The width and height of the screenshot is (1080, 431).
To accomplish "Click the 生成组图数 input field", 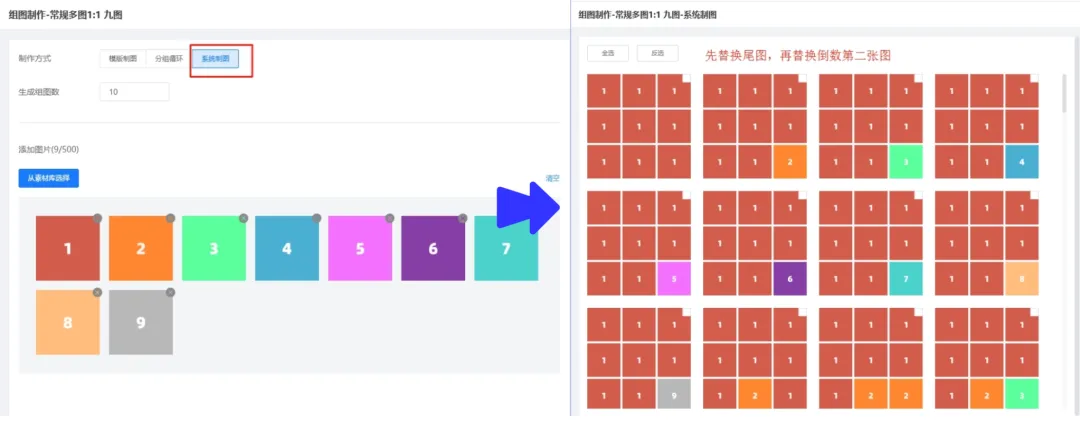I will click(134, 92).
